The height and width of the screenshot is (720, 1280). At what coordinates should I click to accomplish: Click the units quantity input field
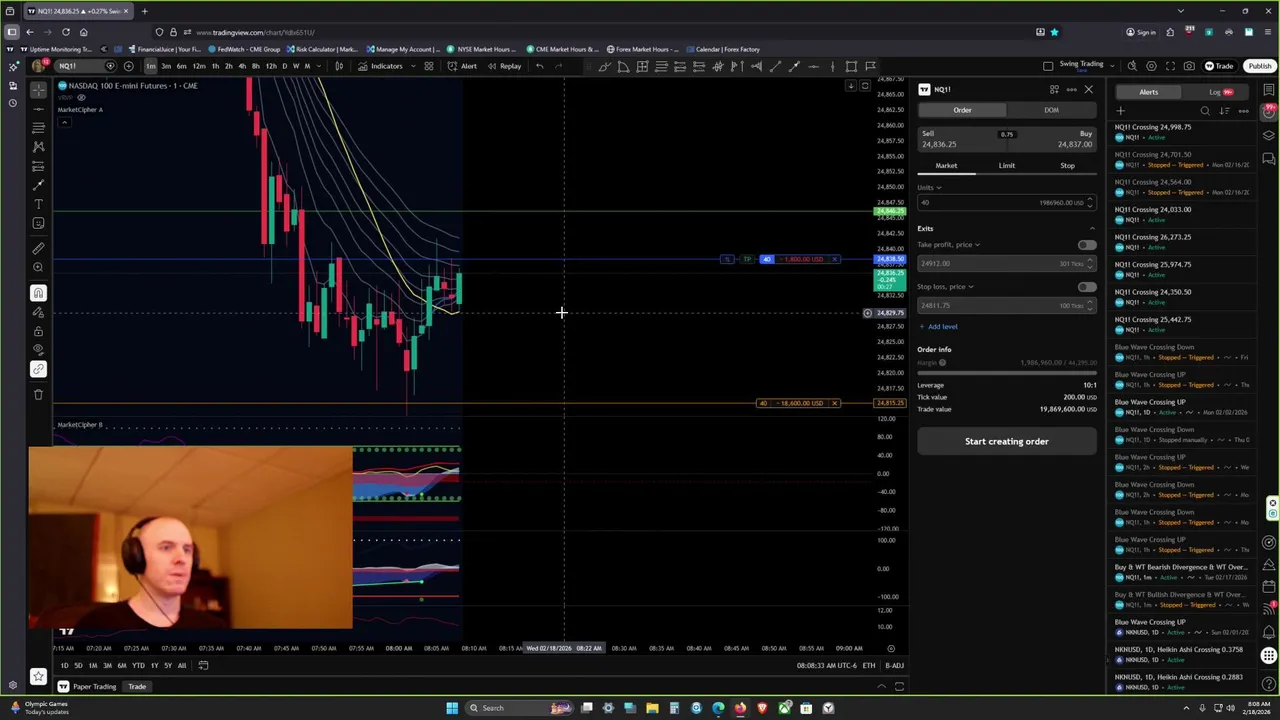(1006, 203)
